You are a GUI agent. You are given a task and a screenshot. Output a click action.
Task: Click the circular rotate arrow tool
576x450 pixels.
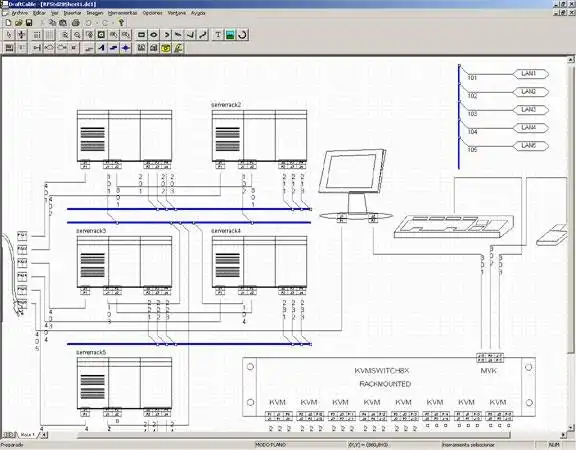(242, 35)
